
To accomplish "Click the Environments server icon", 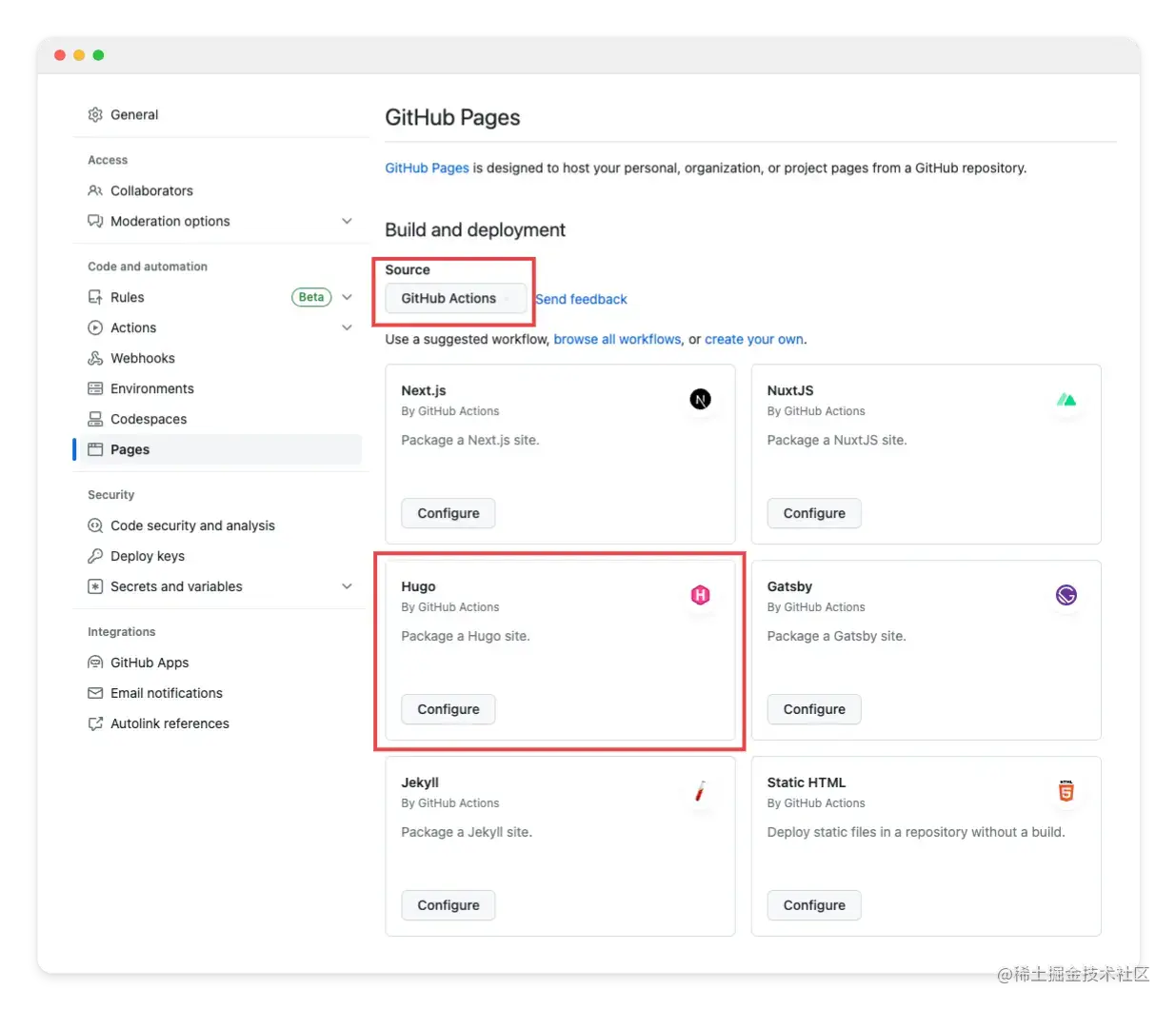I will [95, 389].
